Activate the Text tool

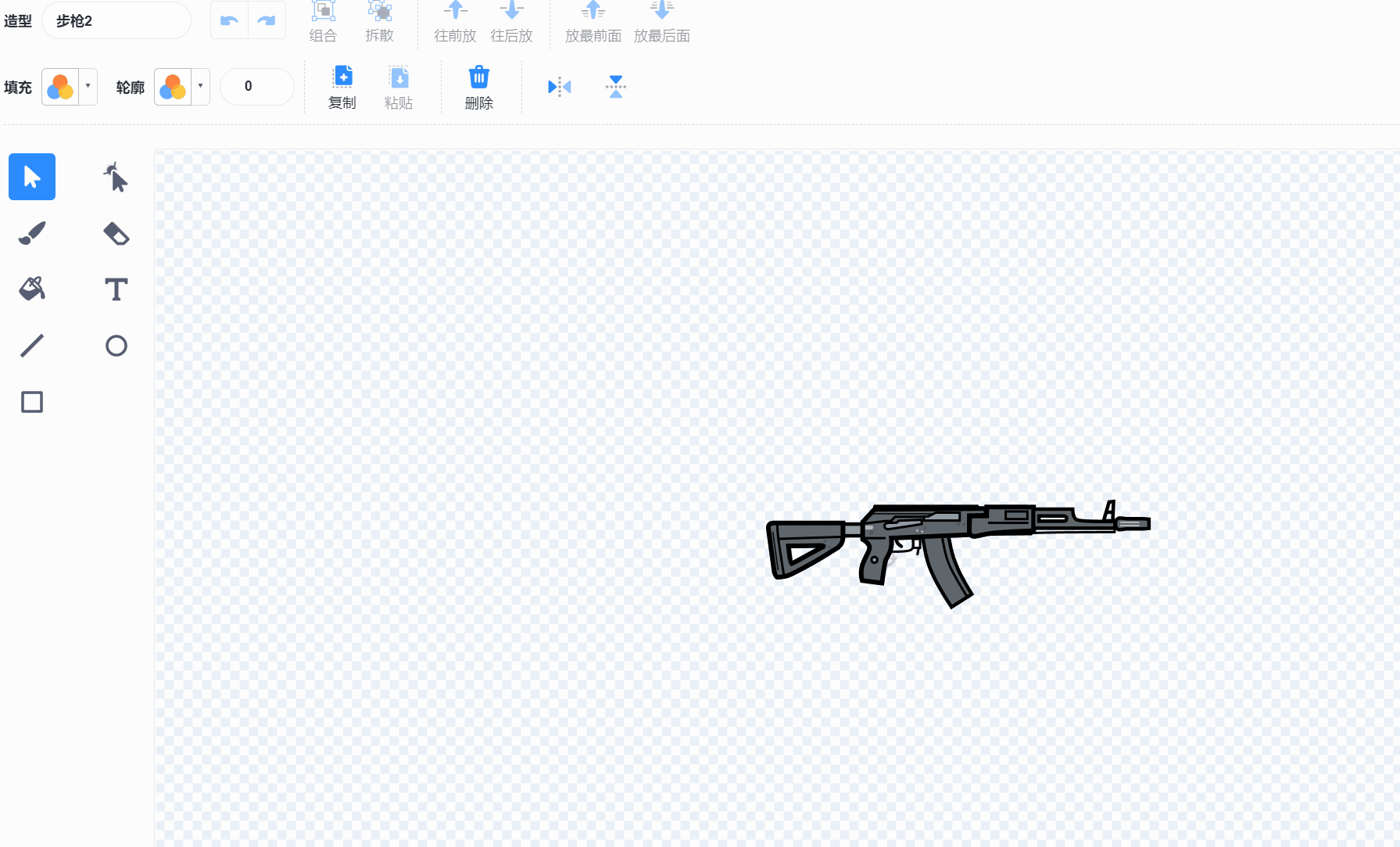coord(116,289)
